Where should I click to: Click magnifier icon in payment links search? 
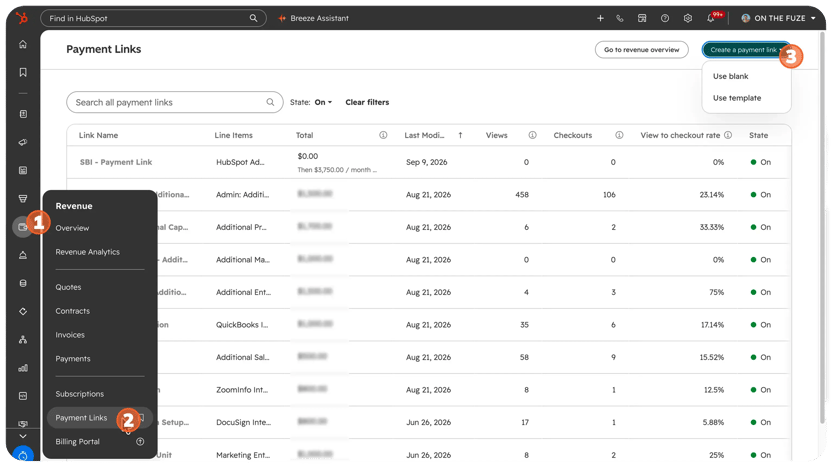(x=270, y=102)
